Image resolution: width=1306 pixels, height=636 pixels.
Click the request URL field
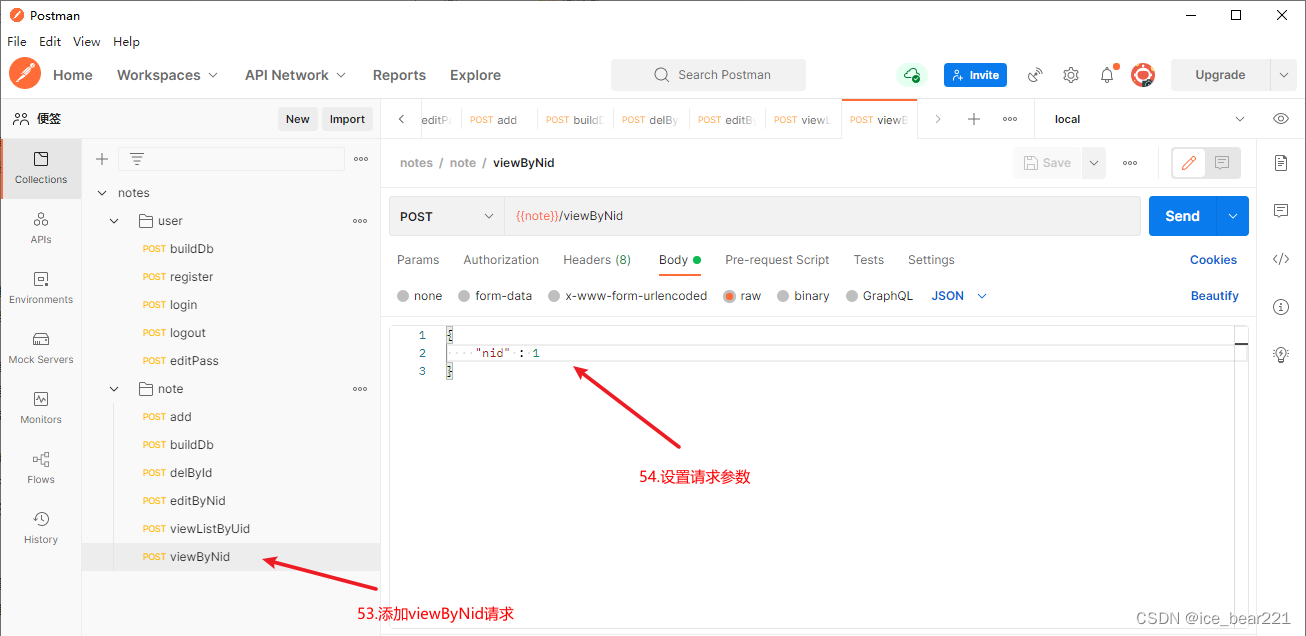(822, 216)
